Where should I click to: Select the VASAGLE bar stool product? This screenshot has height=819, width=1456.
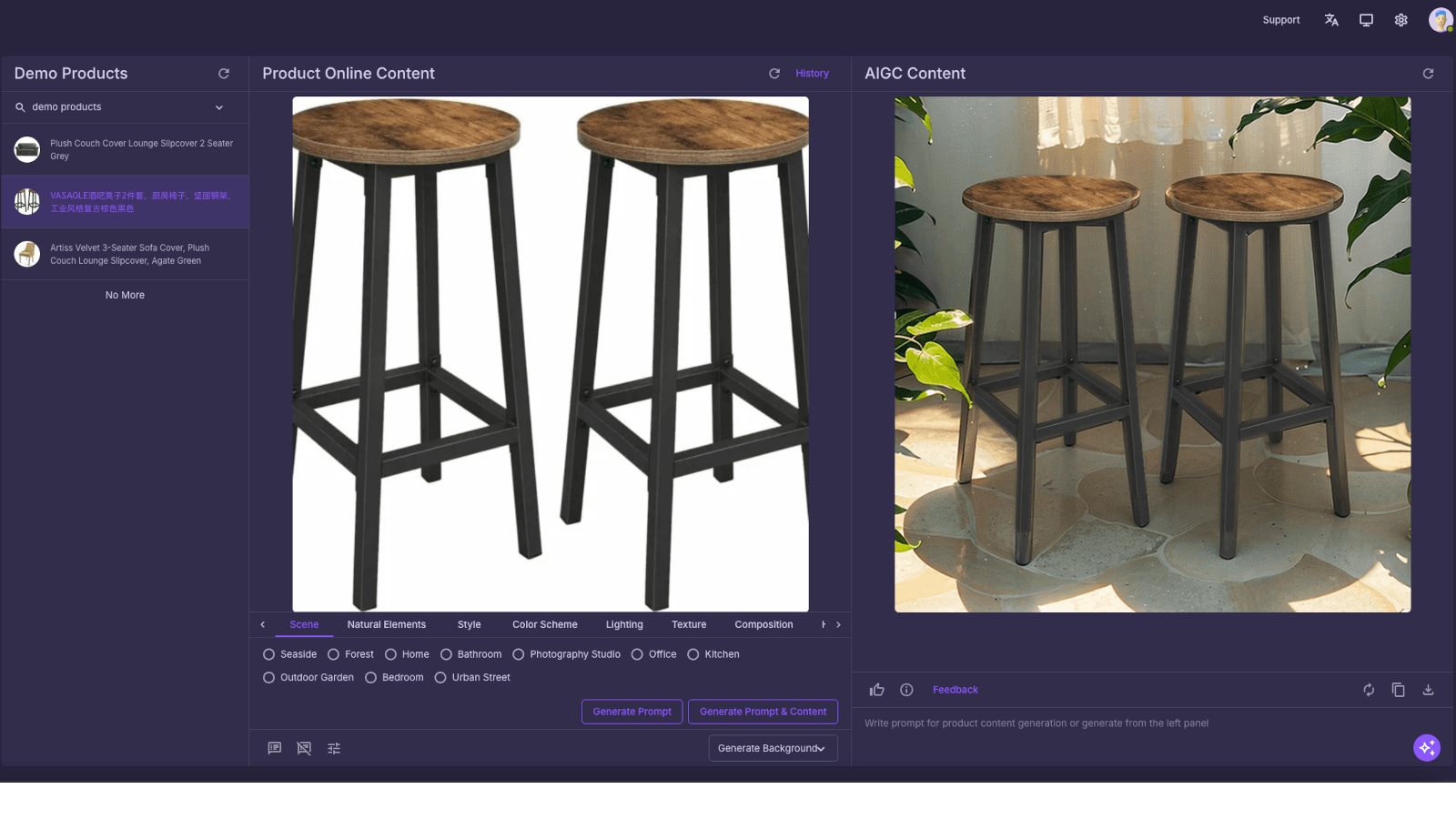point(125,201)
